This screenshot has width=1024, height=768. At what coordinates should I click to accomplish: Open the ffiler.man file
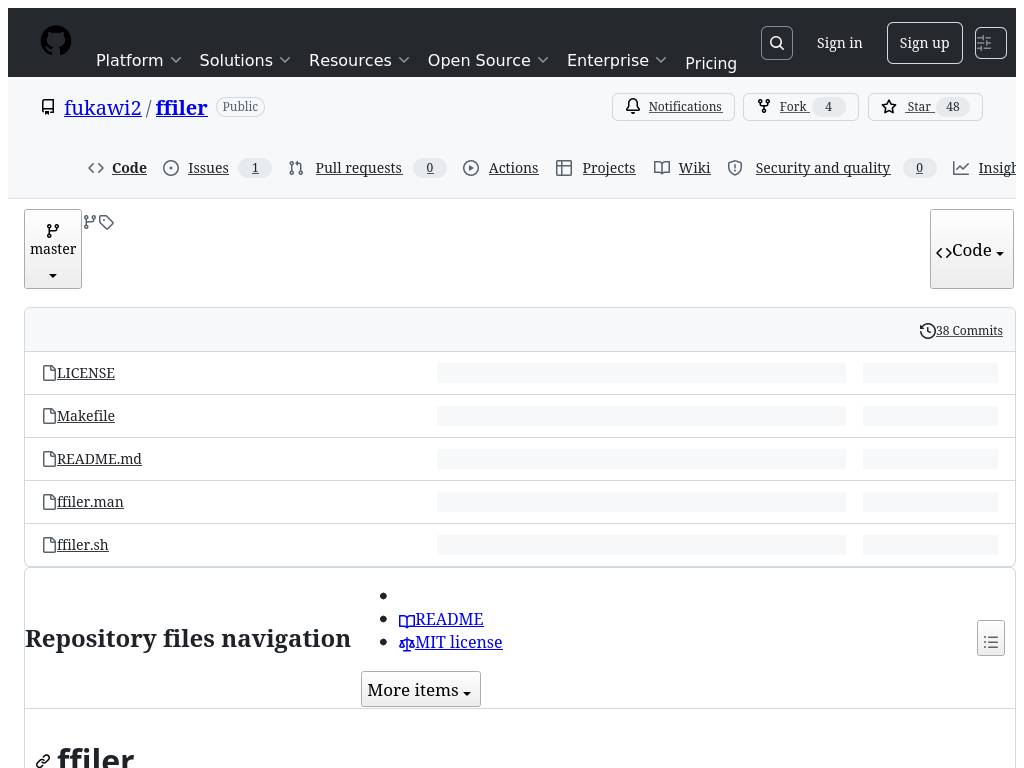[90, 502]
